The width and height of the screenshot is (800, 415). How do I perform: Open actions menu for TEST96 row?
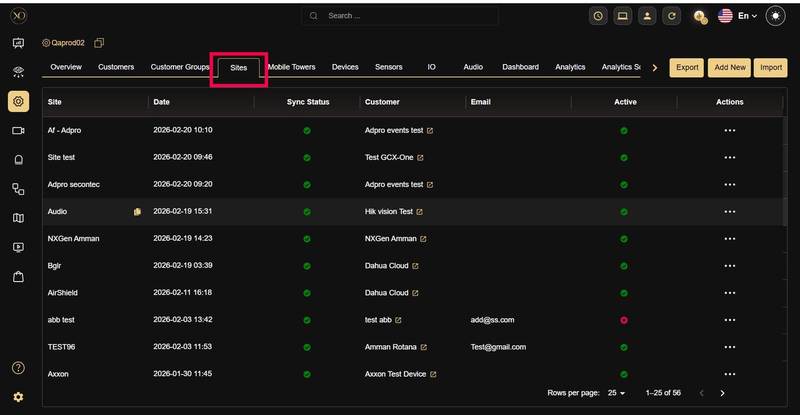coord(730,347)
